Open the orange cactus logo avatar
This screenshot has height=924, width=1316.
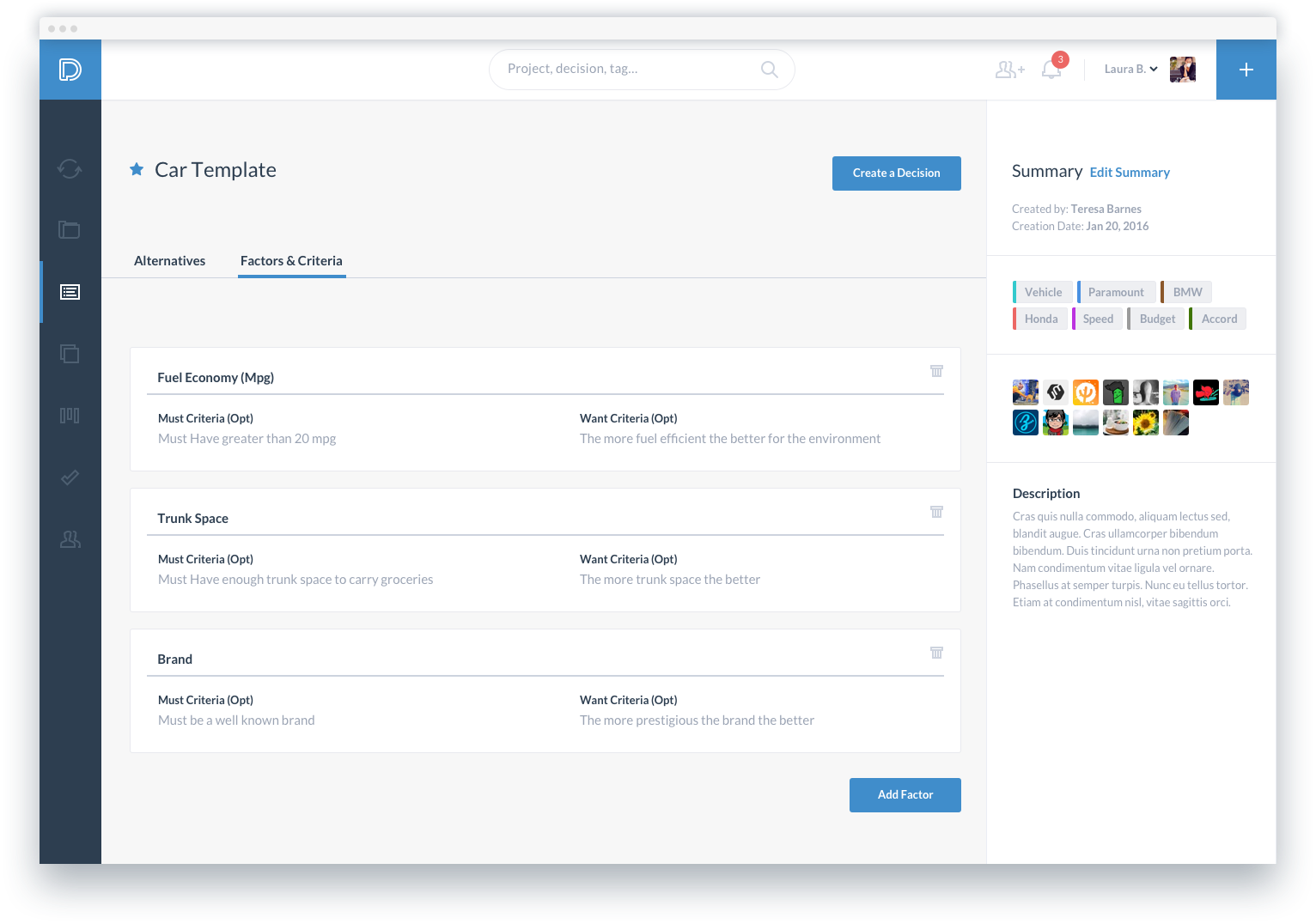1086,392
